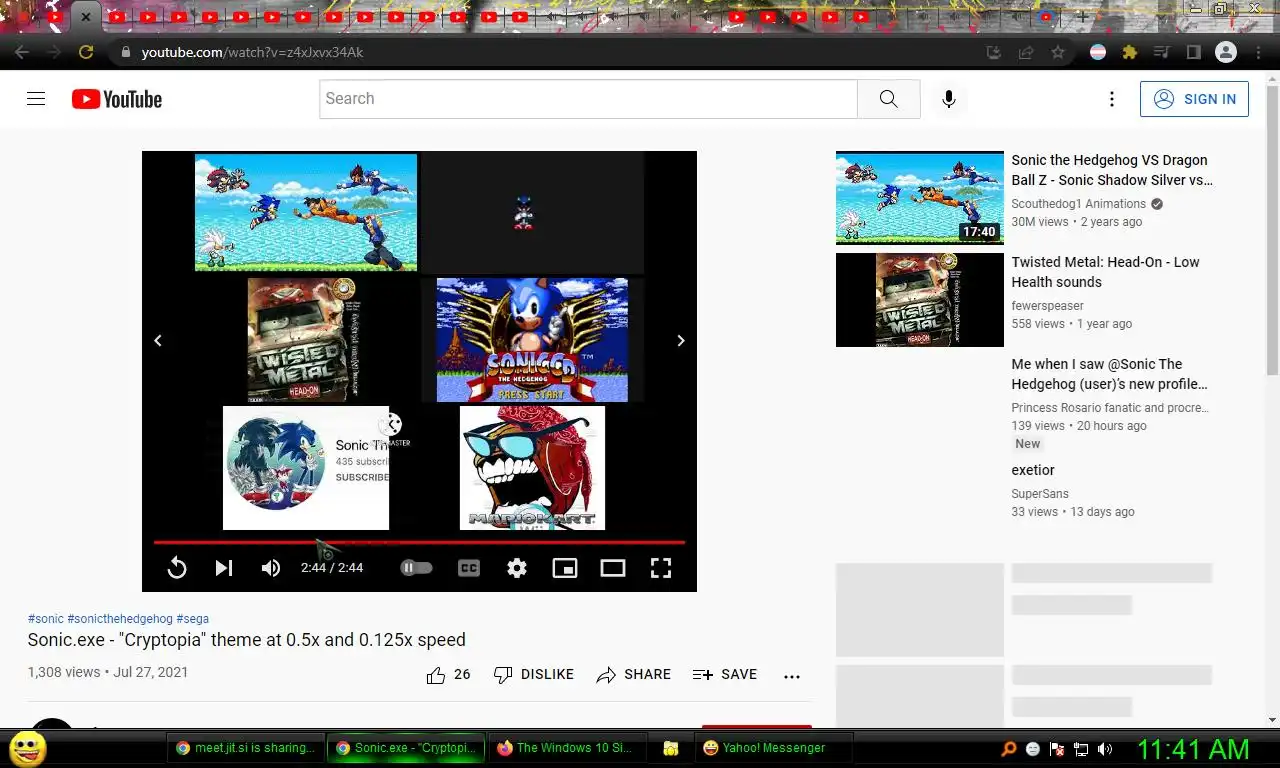The image size is (1280, 768).
Task: Enter full screen mode
Action: (660, 568)
